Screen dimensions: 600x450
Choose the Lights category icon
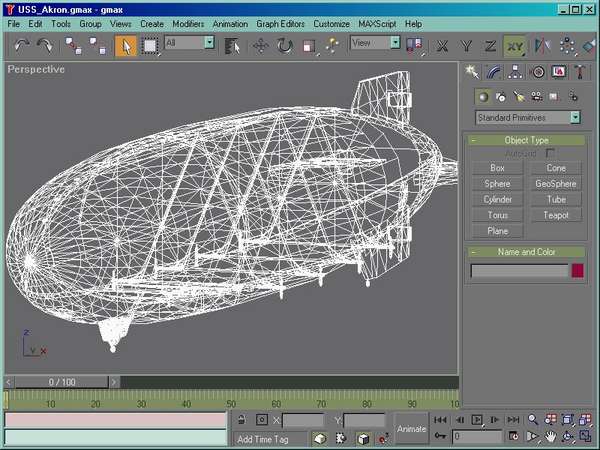(x=519, y=96)
